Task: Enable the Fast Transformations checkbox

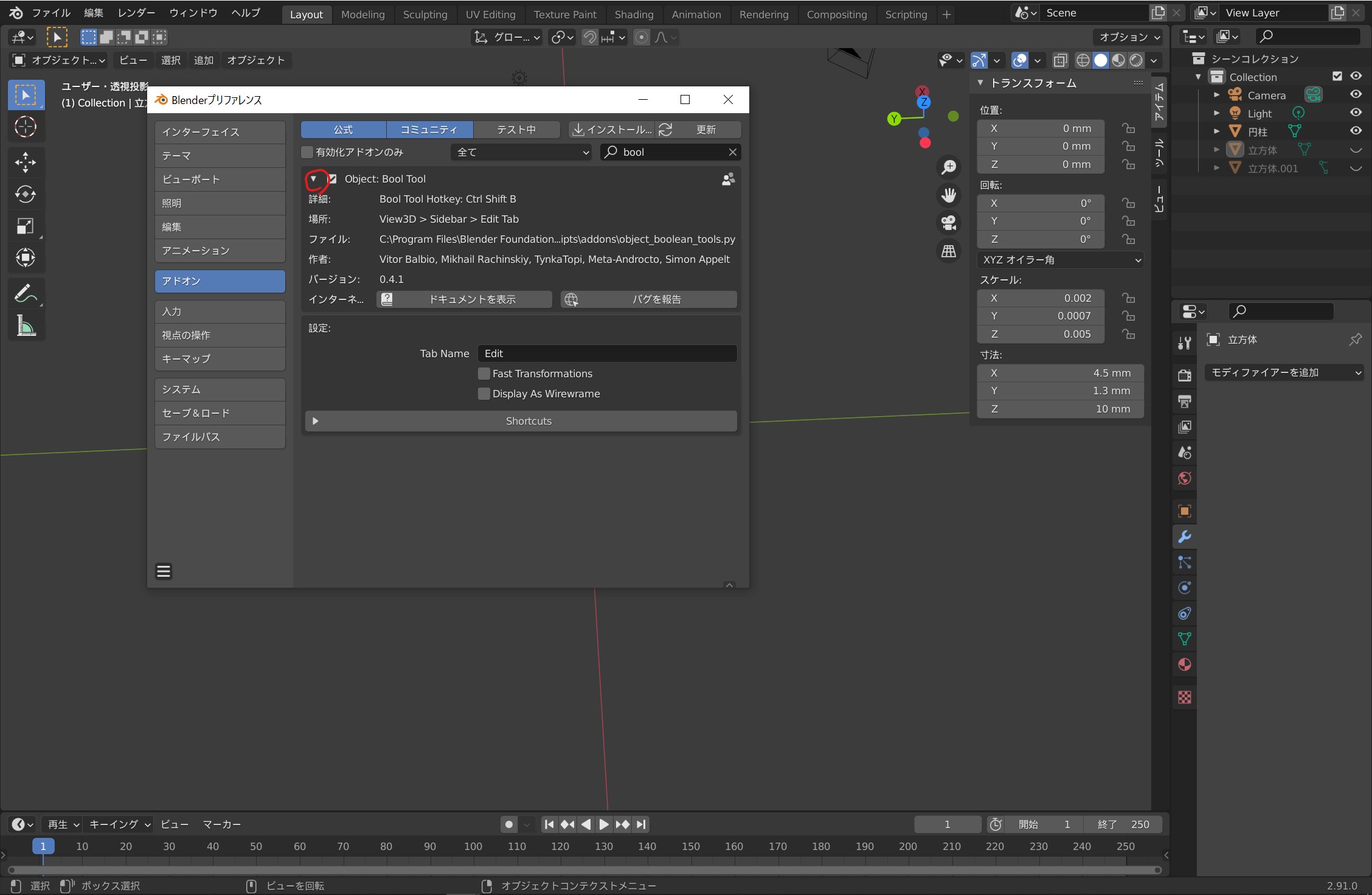Action: coord(484,374)
